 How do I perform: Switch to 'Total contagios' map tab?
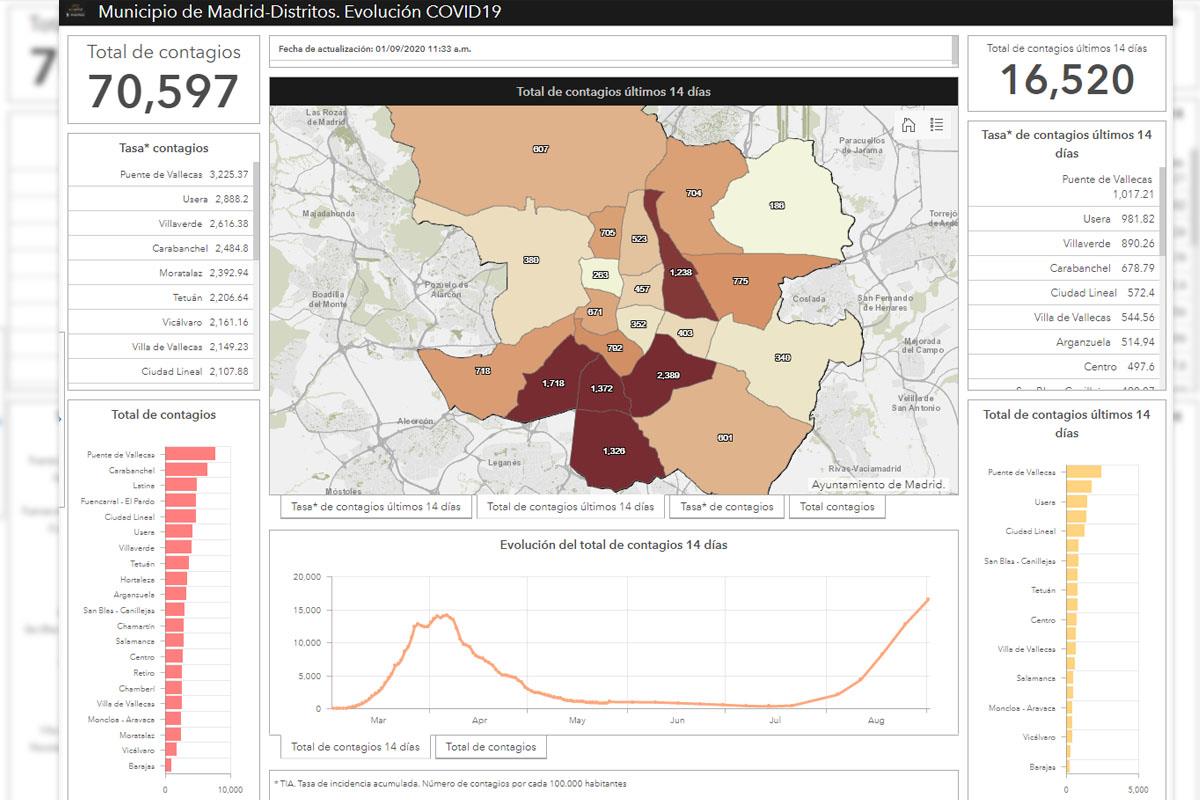click(837, 507)
